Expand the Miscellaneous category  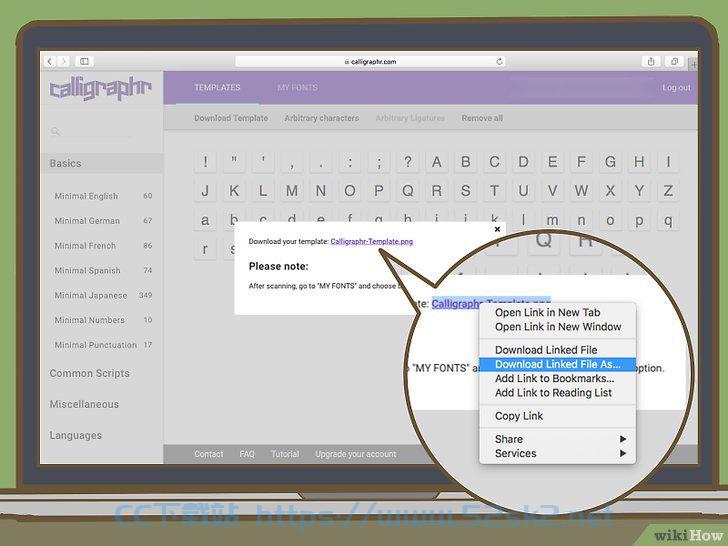click(x=84, y=404)
